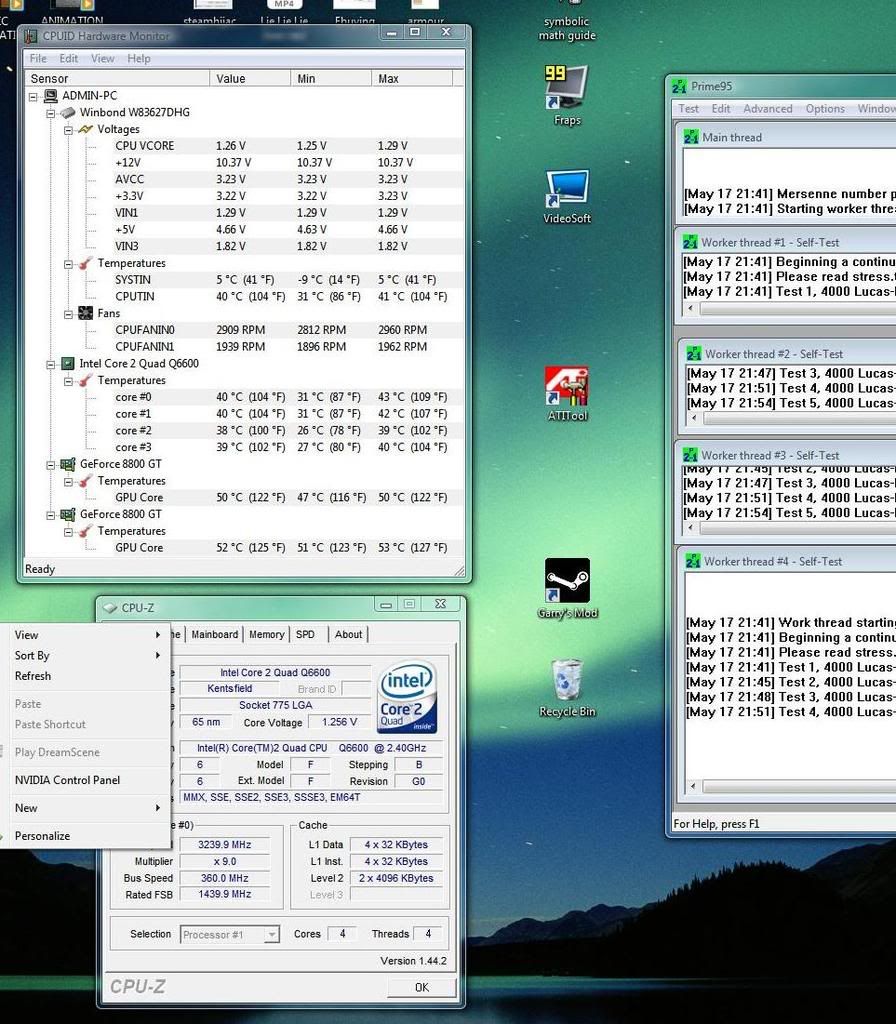This screenshot has height=1024, width=896.
Task: Click the graphics card icon of the upper GeForce 8800 GT
Action: [68, 464]
